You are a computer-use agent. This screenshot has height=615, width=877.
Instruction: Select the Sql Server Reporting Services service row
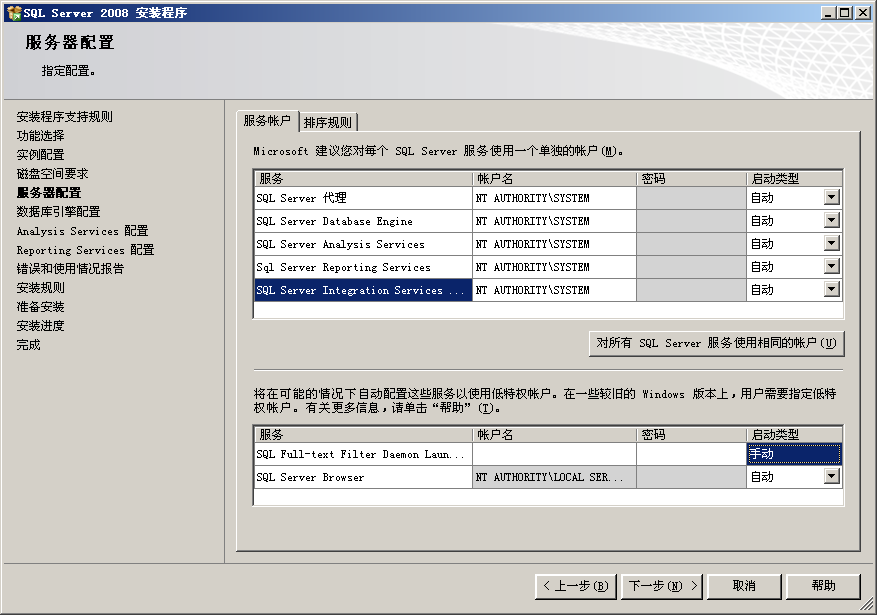coord(364,267)
